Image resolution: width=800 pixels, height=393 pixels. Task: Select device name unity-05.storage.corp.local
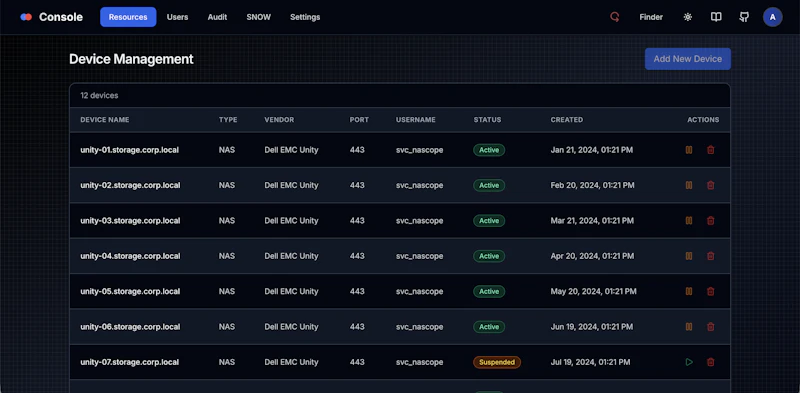130,291
